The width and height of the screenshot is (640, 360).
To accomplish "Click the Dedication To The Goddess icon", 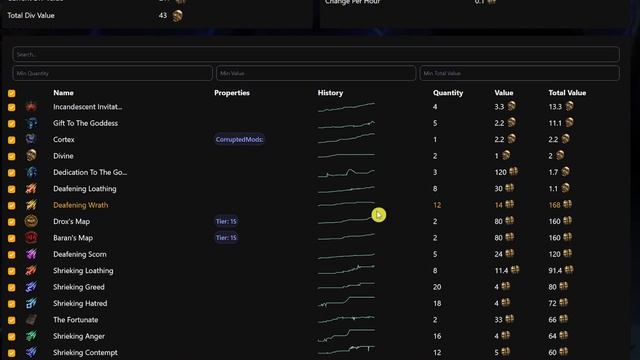I will click(31, 172).
